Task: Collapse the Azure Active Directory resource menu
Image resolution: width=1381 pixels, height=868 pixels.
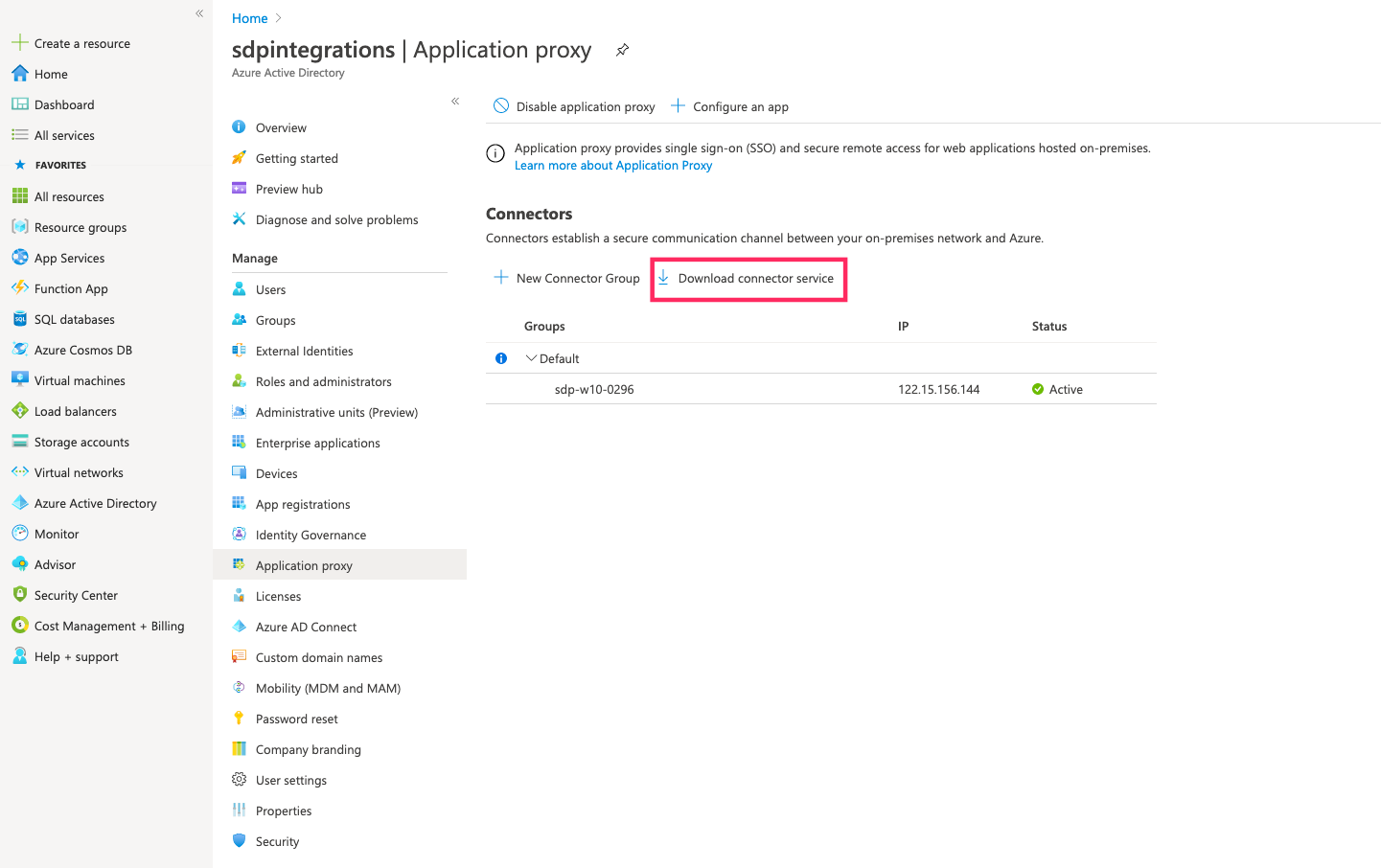Action: [455, 101]
